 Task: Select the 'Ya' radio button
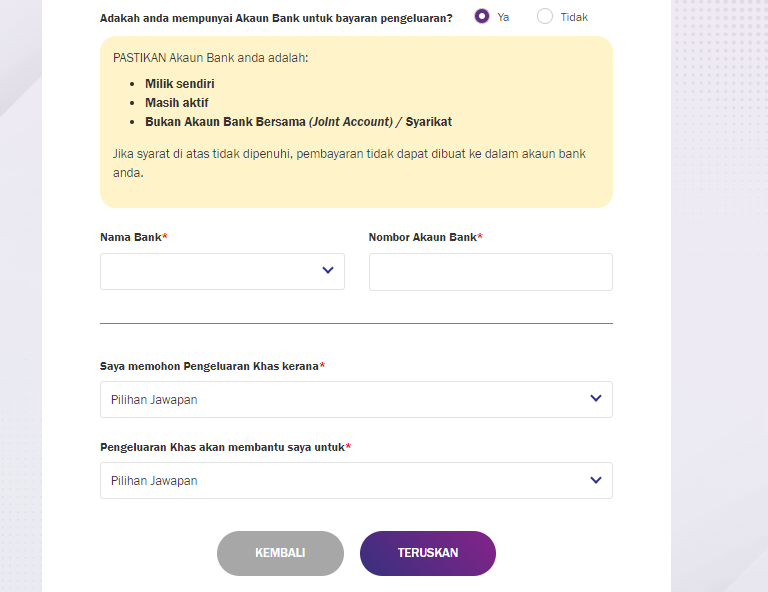tap(482, 16)
